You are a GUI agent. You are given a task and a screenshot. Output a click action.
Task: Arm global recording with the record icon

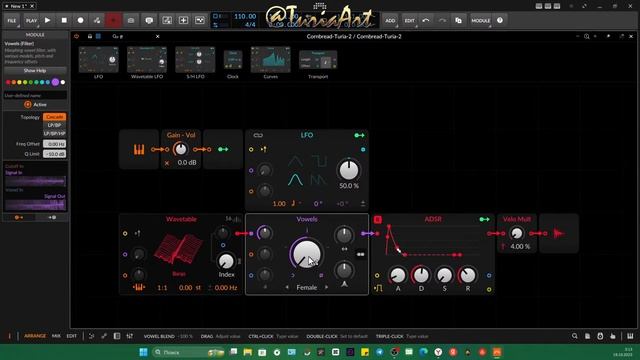click(80, 20)
